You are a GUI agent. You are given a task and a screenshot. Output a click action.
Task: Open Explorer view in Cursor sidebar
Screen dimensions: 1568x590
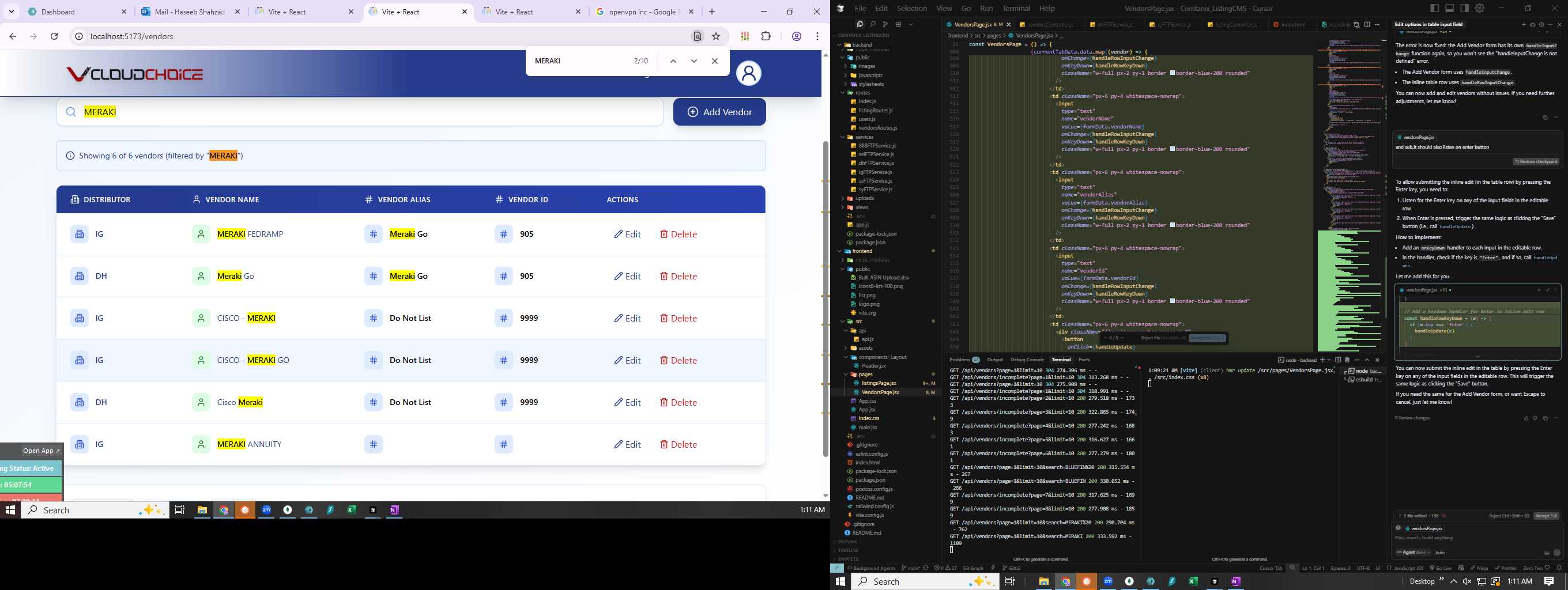[x=860, y=24]
